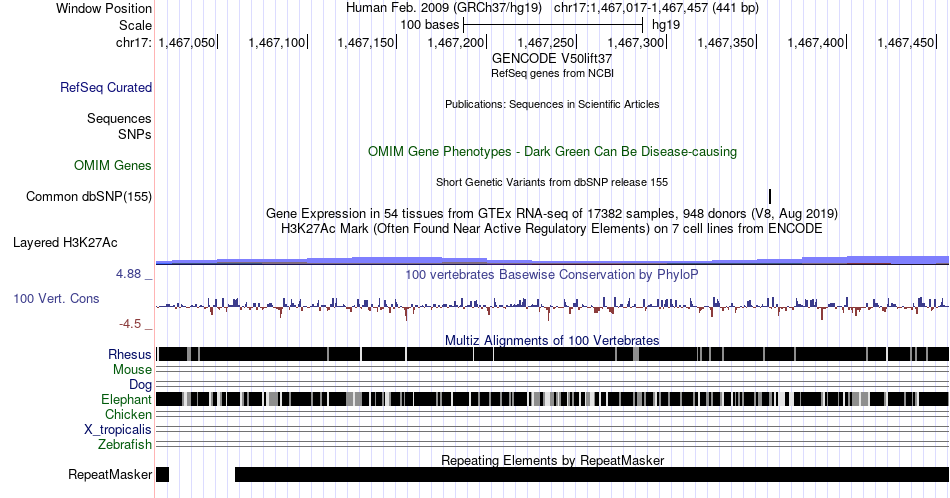Open the OMIM Genes track label
Viewport: 950px width, 498px height.
point(113,165)
